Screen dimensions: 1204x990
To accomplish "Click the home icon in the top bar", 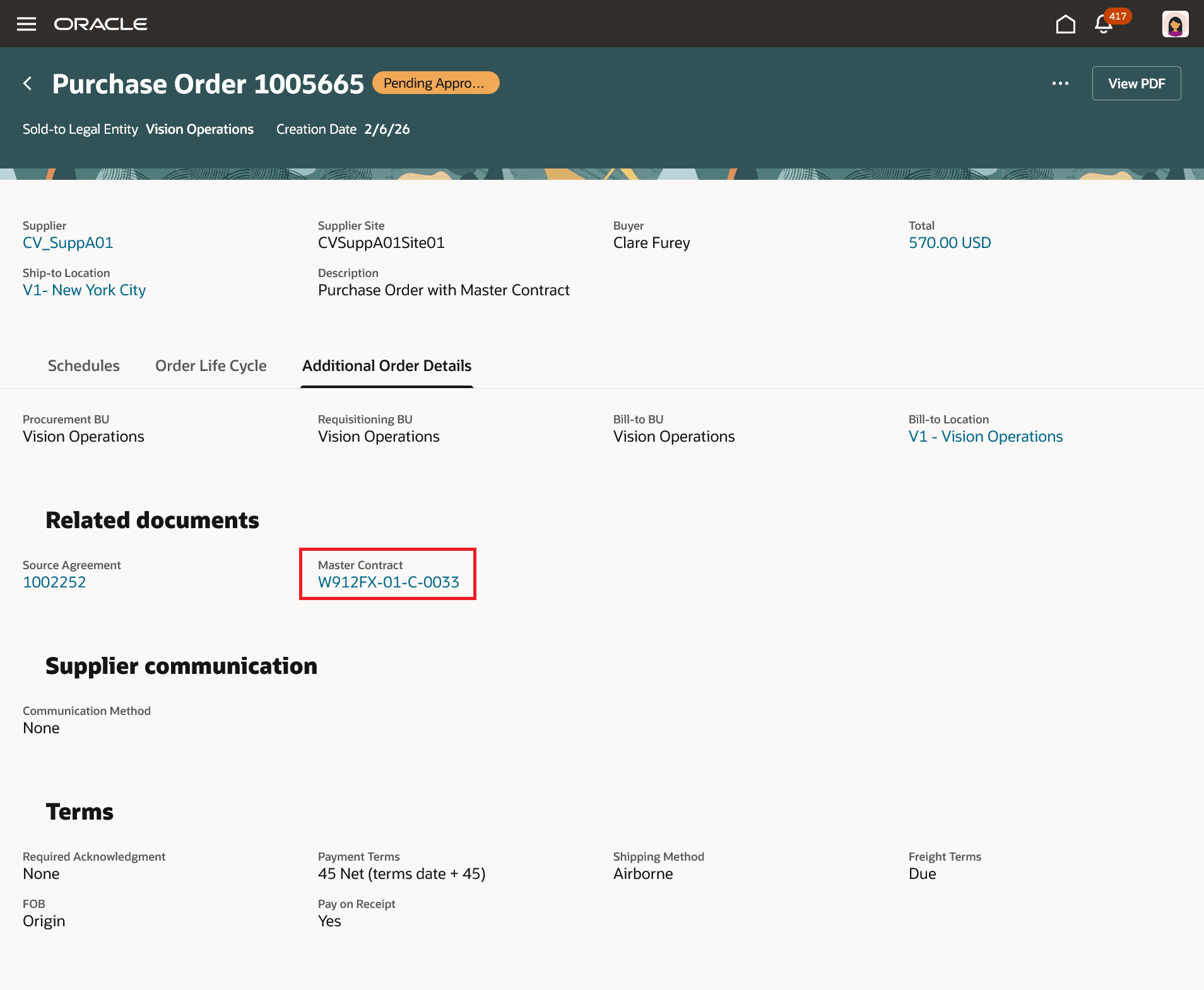I will tap(1066, 23).
